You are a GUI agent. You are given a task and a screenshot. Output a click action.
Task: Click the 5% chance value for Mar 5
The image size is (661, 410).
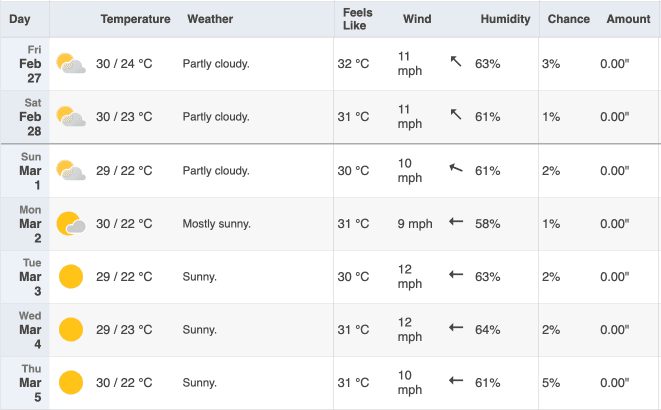tap(551, 383)
